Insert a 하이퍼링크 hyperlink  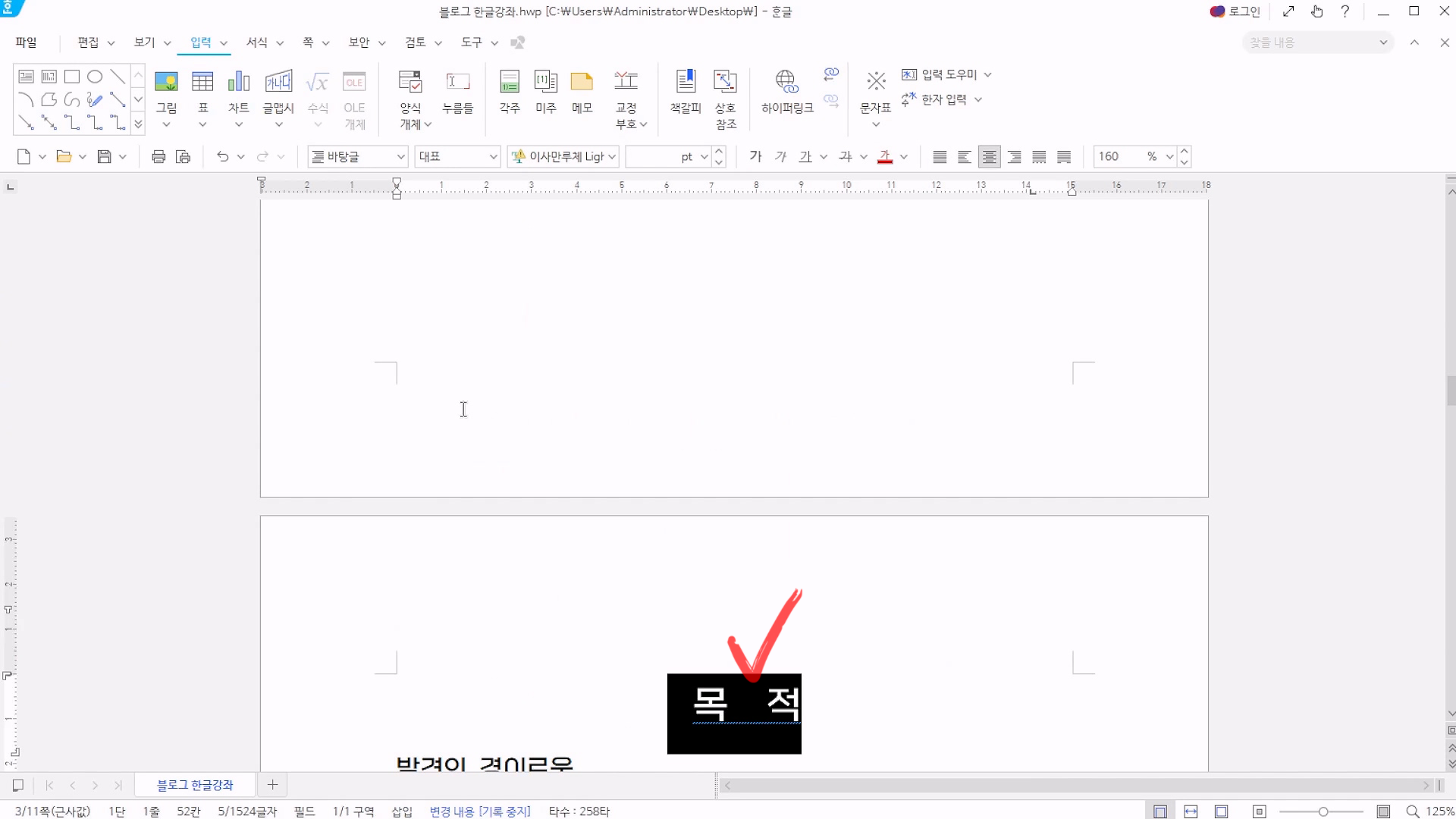pyautogui.click(x=786, y=82)
